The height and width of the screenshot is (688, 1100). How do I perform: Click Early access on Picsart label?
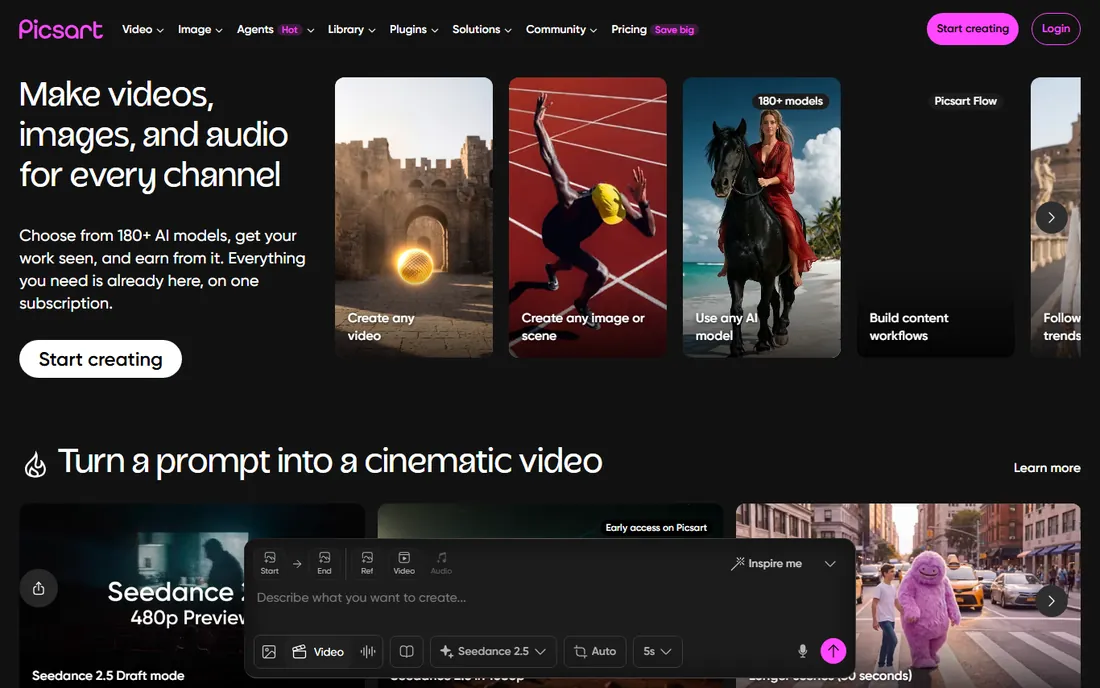[656, 527]
